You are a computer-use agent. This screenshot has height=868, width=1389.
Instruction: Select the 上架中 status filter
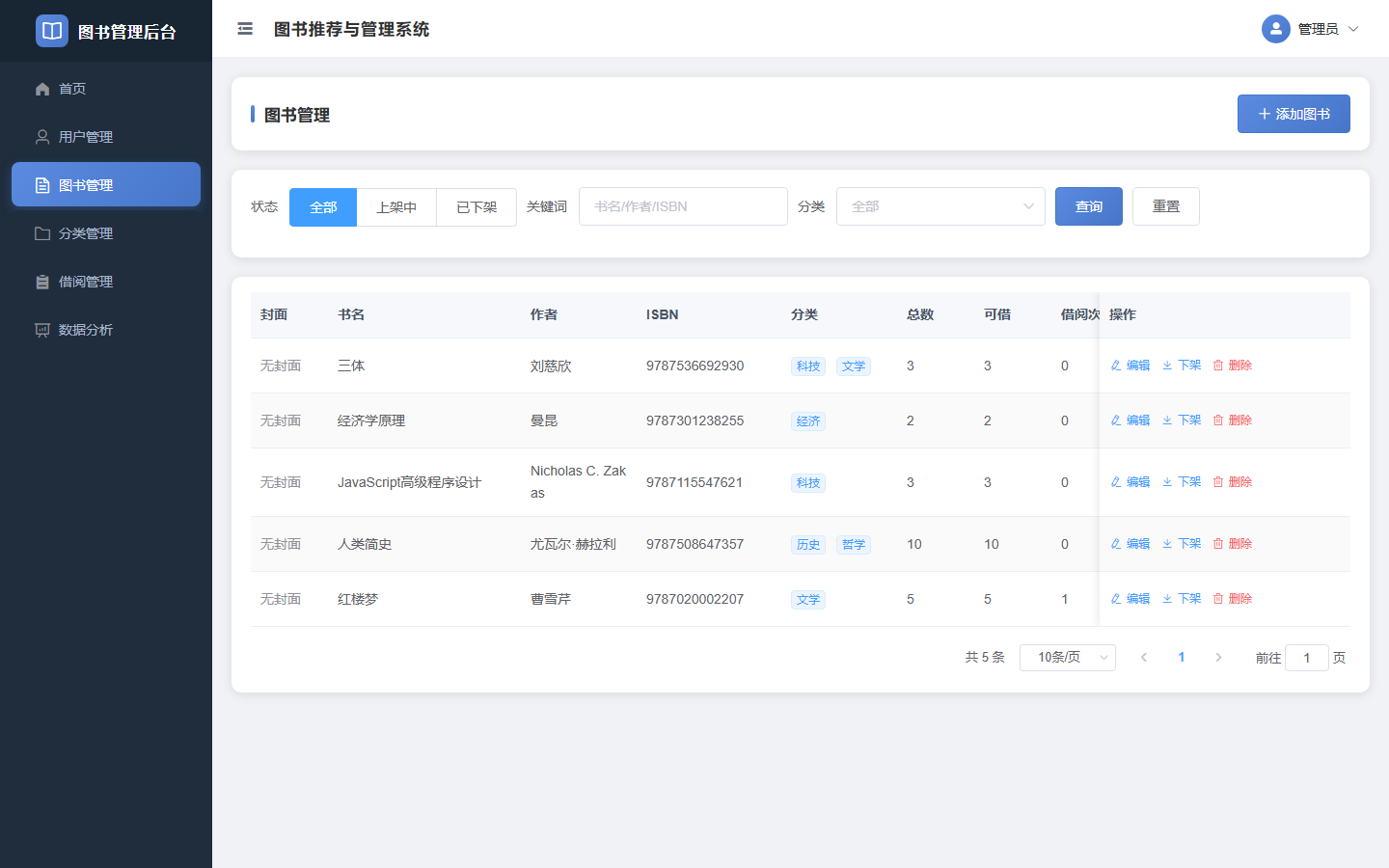coord(396,207)
